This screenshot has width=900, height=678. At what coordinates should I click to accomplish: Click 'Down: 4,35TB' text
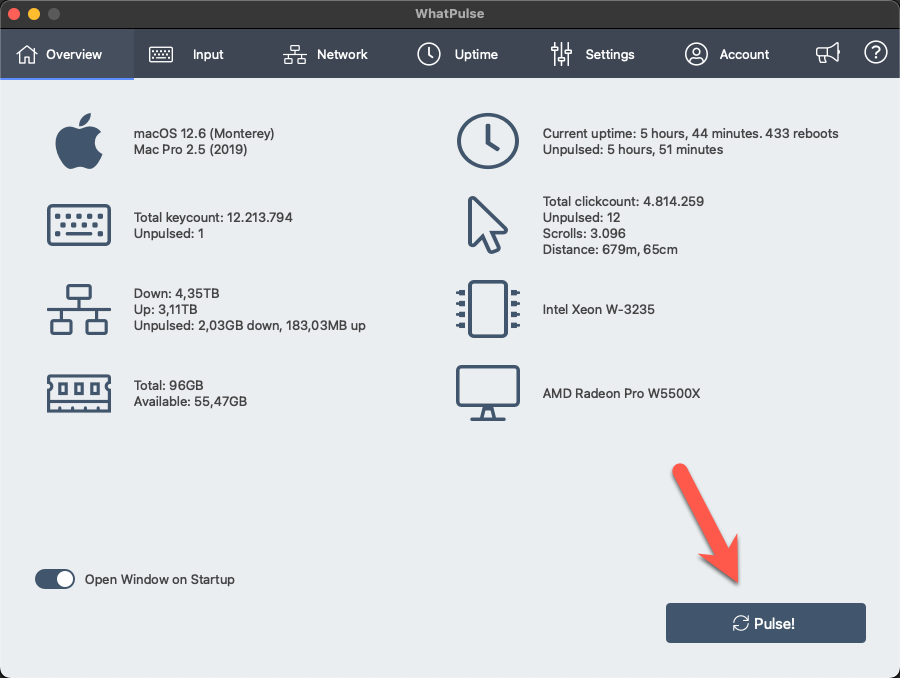[176, 293]
